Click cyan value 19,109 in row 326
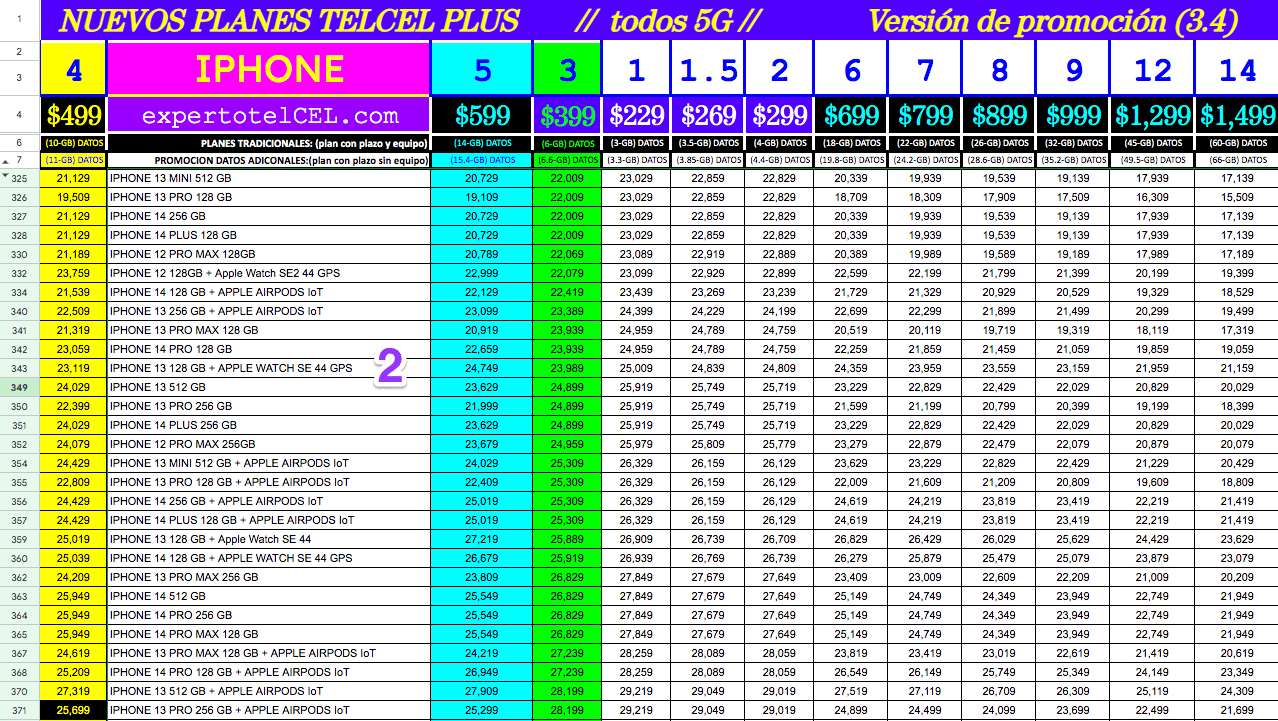Screen dimensions: 1278x721 point(482,197)
